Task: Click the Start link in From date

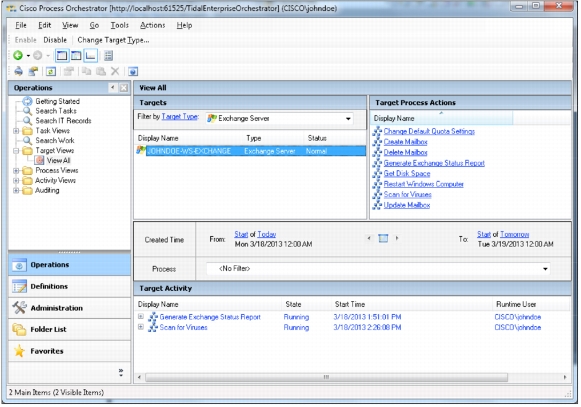Action: 241,234
